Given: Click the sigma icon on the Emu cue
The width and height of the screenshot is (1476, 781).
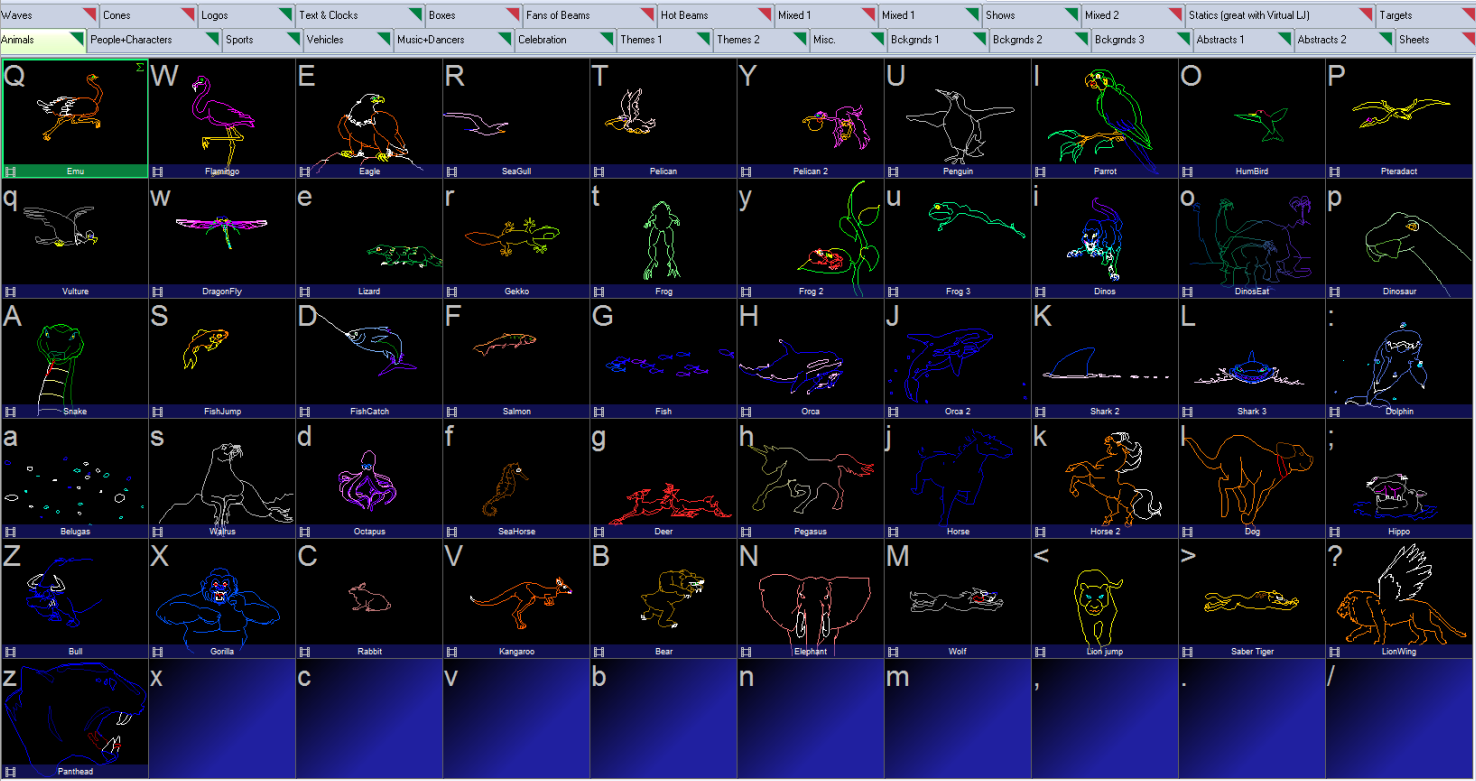Looking at the screenshot, I should coord(140,67).
